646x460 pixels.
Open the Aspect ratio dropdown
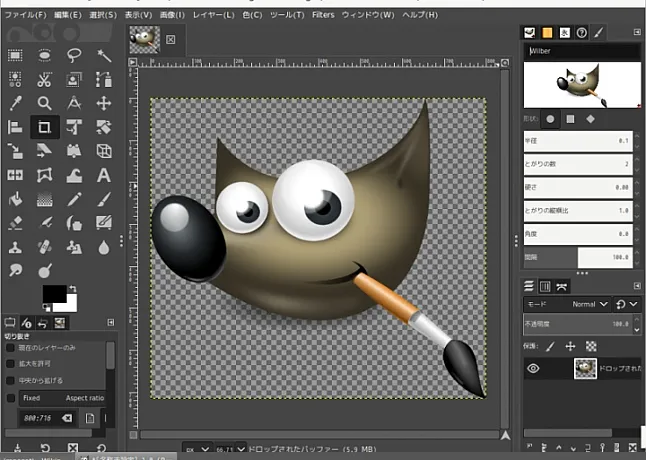coord(87,397)
